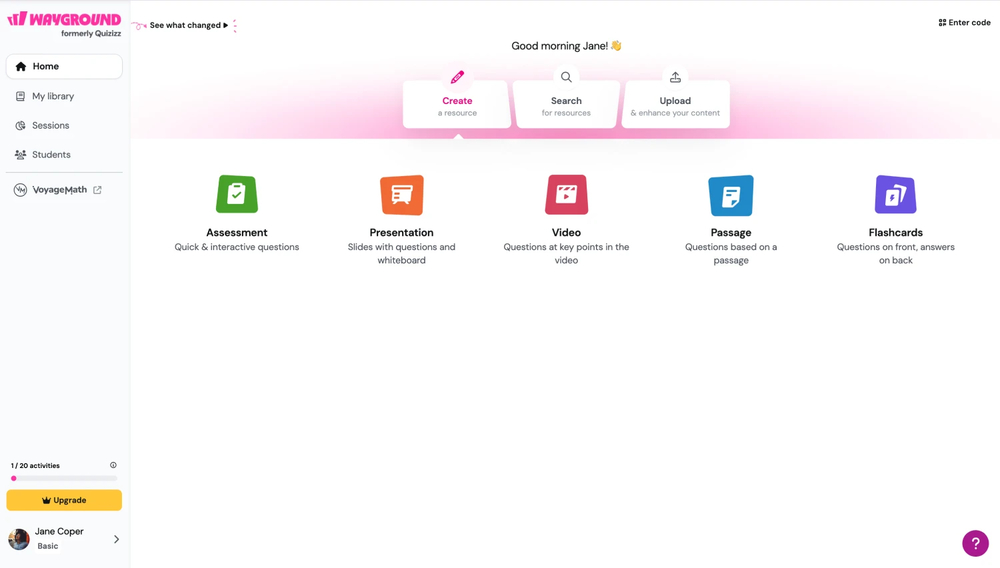
Task: Open the Students sidebar item
Action: pos(51,155)
